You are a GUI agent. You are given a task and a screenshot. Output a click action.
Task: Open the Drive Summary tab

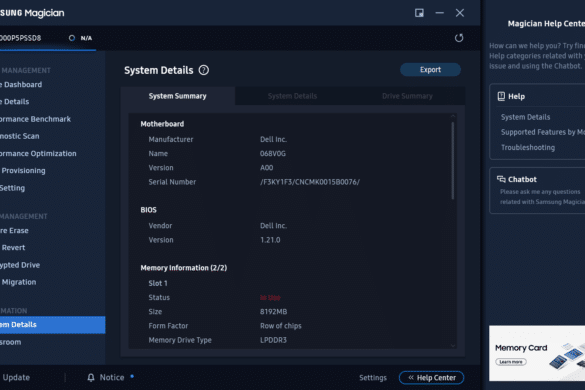click(x=407, y=96)
